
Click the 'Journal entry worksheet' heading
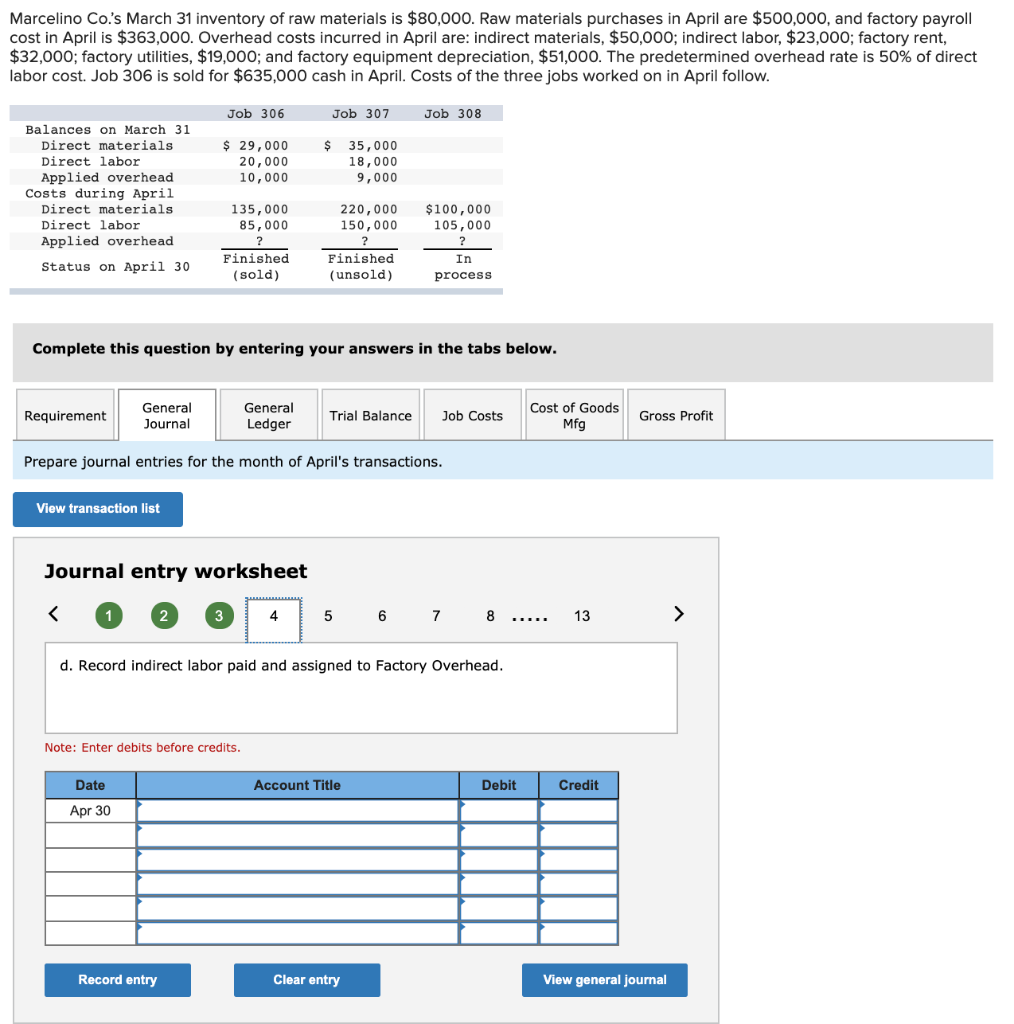[x=176, y=571]
